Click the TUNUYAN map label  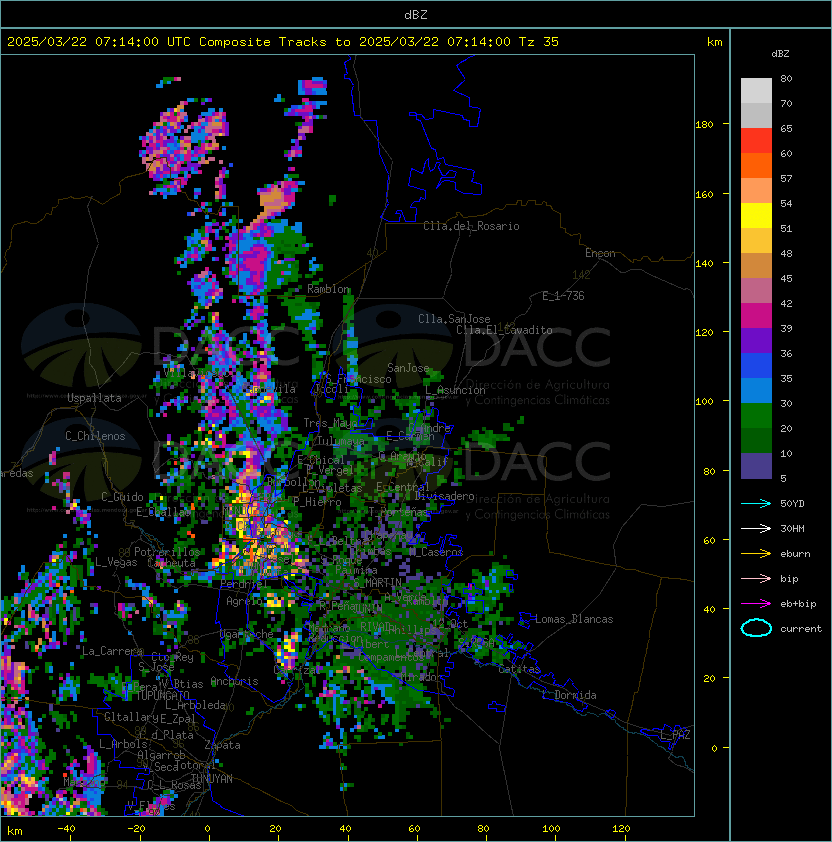tap(212, 779)
